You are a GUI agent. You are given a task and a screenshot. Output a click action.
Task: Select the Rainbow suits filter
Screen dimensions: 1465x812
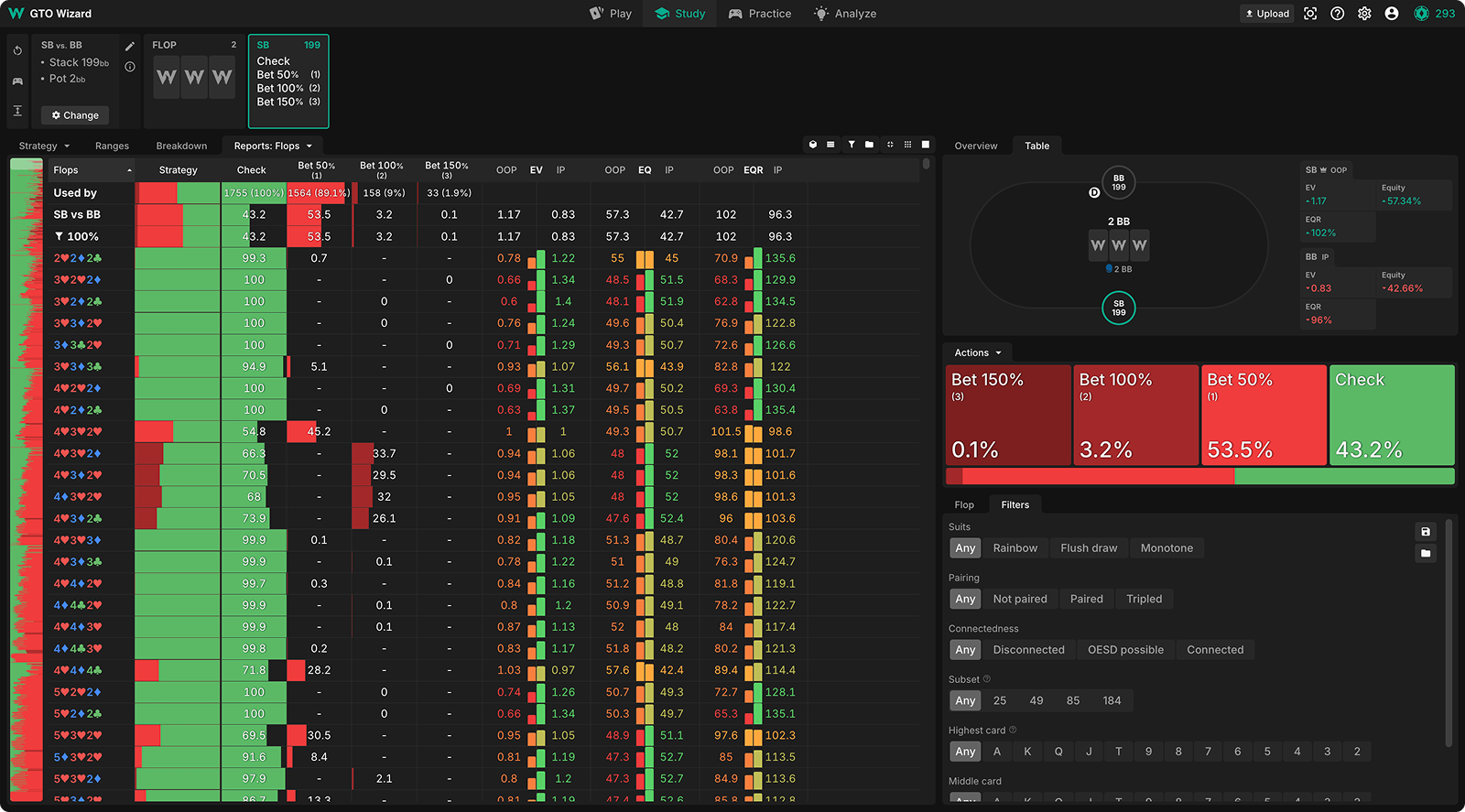pyautogui.click(x=1015, y=548)
